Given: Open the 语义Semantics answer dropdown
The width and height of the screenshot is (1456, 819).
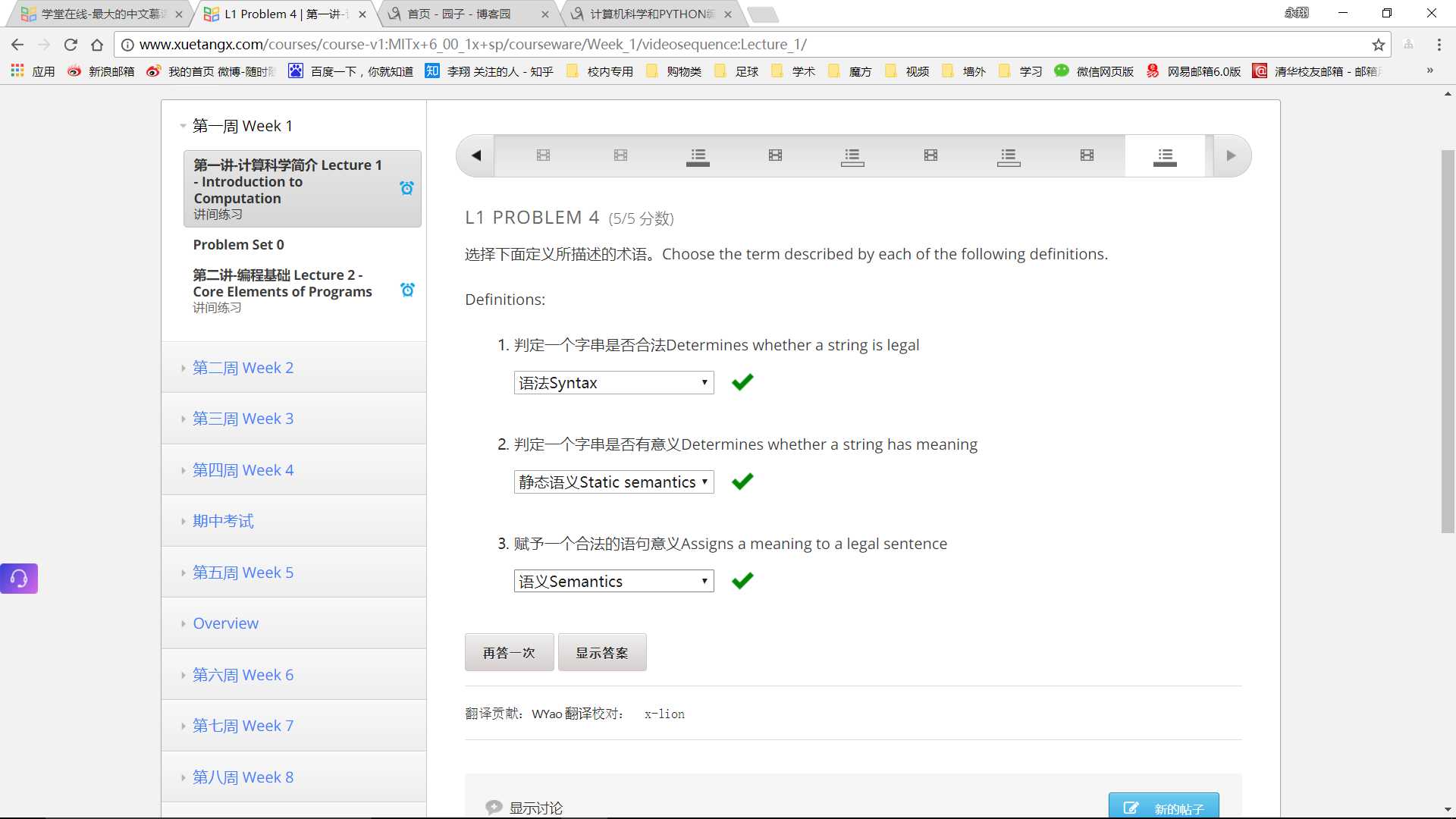Looking at the screenshot, I should pos(613,582).
